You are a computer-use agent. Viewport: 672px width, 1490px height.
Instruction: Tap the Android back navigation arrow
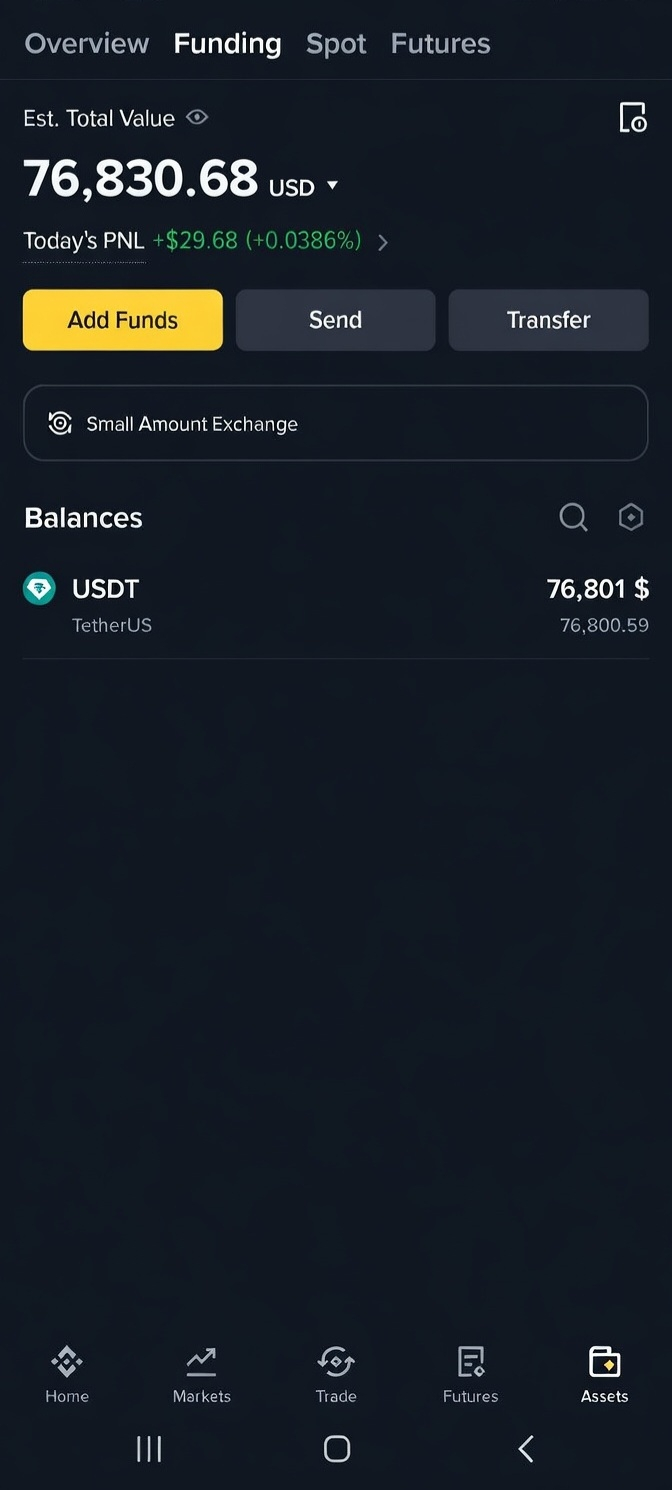click(526, 1448)
